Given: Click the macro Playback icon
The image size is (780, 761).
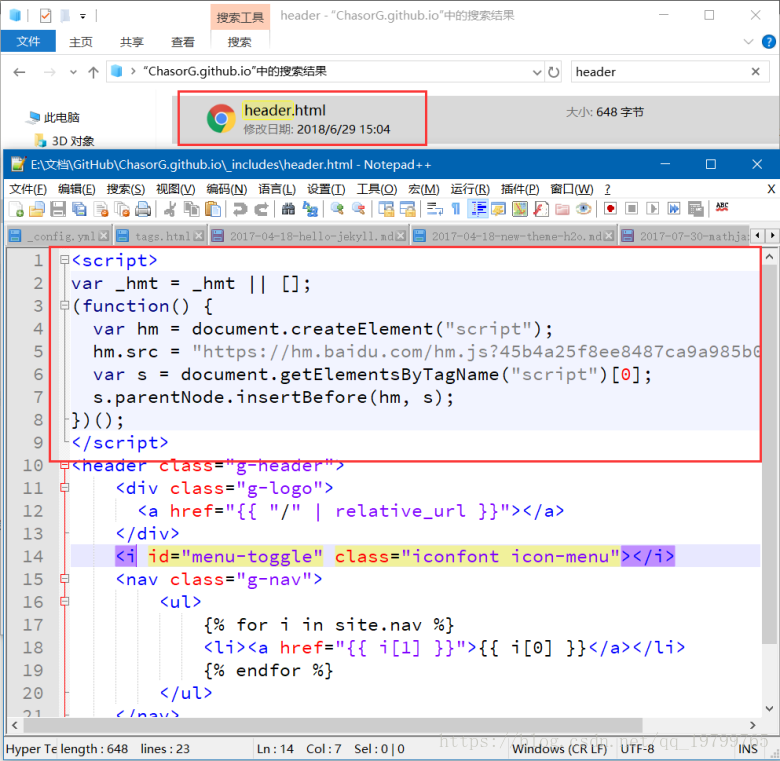Looking at the screenshot, I should [x=652, y=209].
